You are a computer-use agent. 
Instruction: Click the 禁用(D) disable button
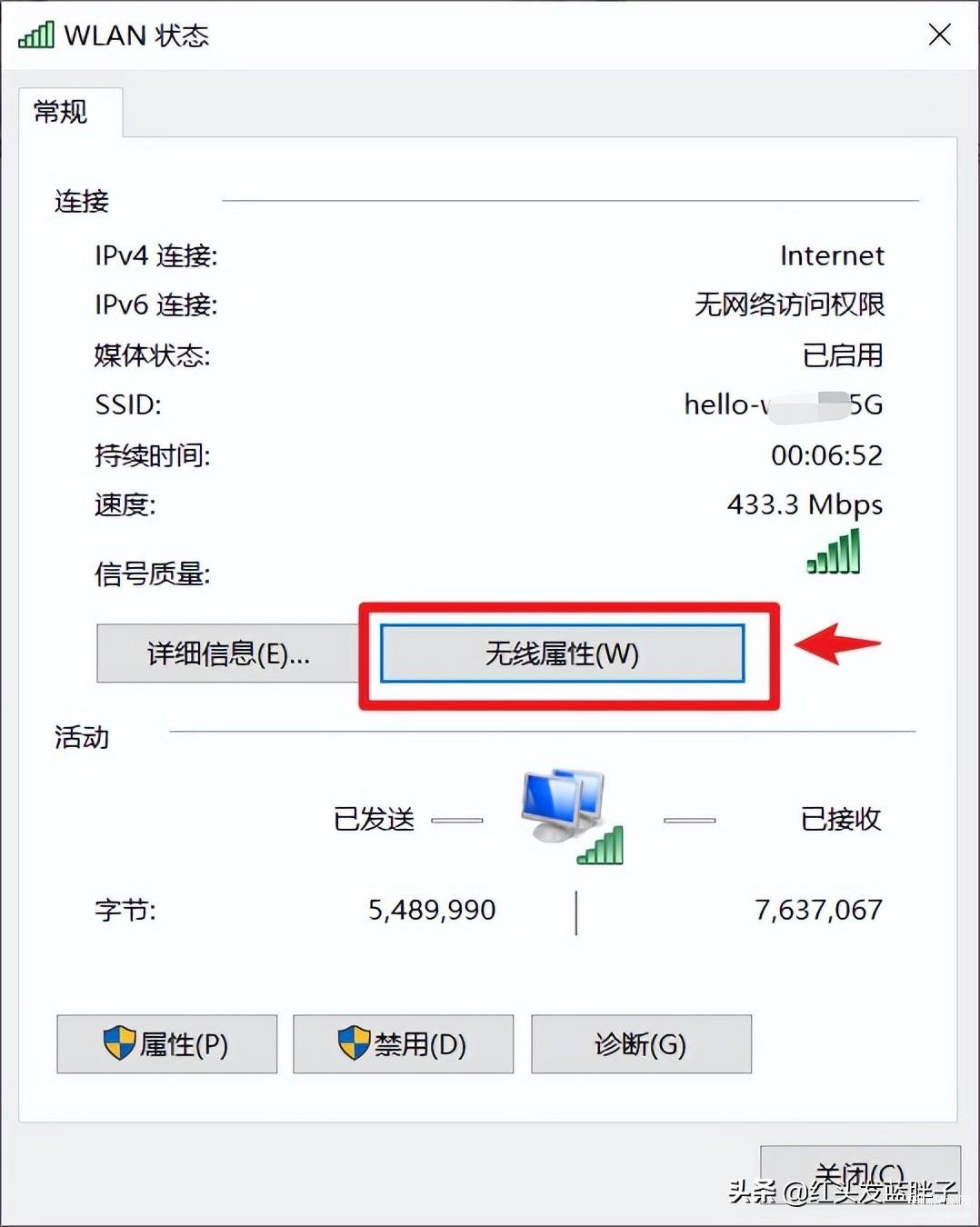point(403,1044)
